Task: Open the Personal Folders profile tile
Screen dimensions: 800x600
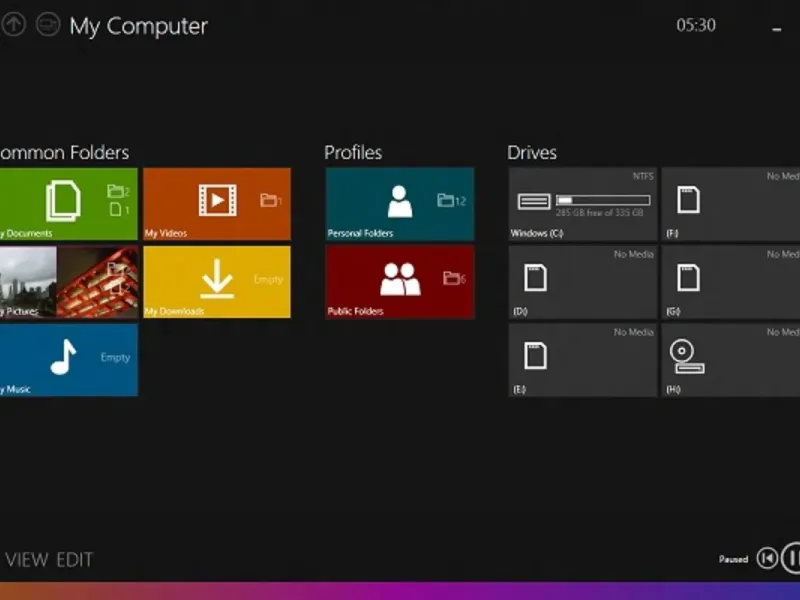Action: click(x=400, y=204)
